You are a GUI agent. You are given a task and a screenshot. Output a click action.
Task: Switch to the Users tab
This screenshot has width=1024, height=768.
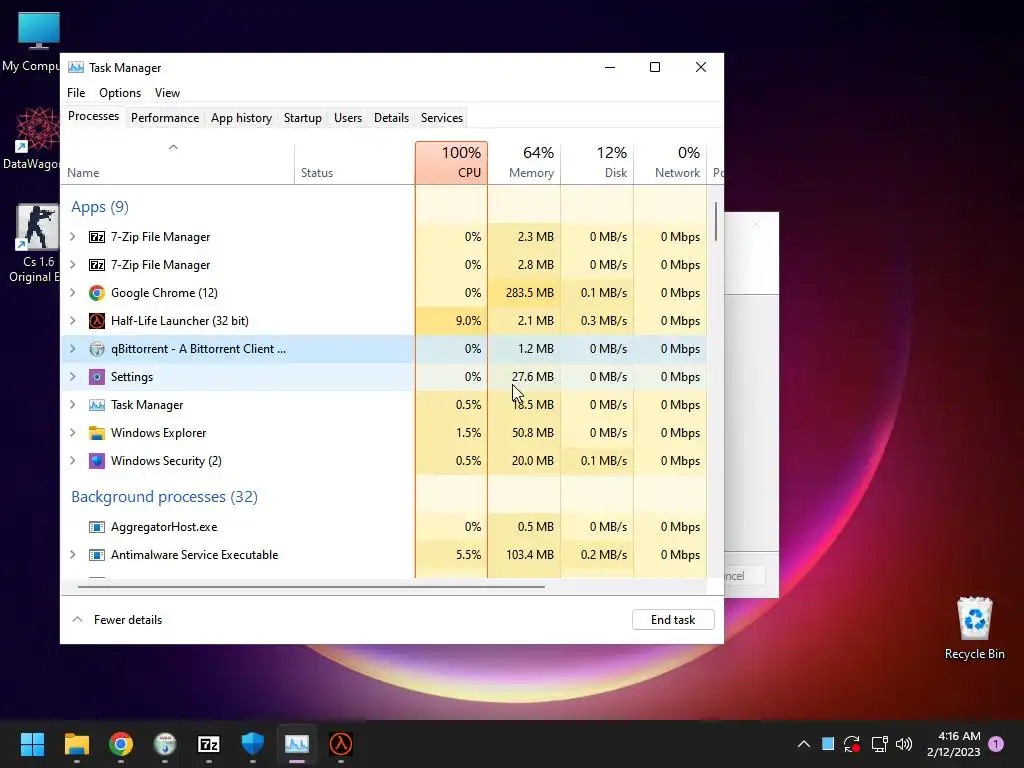(347, 118)
